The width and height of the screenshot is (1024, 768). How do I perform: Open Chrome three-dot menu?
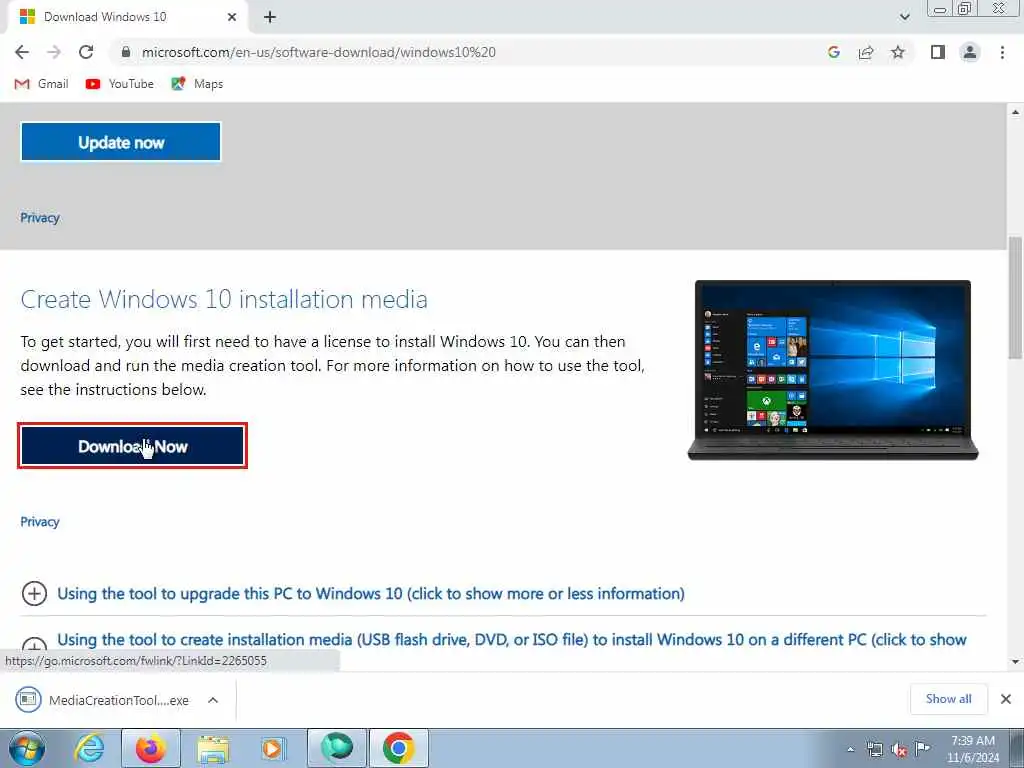1002,52
